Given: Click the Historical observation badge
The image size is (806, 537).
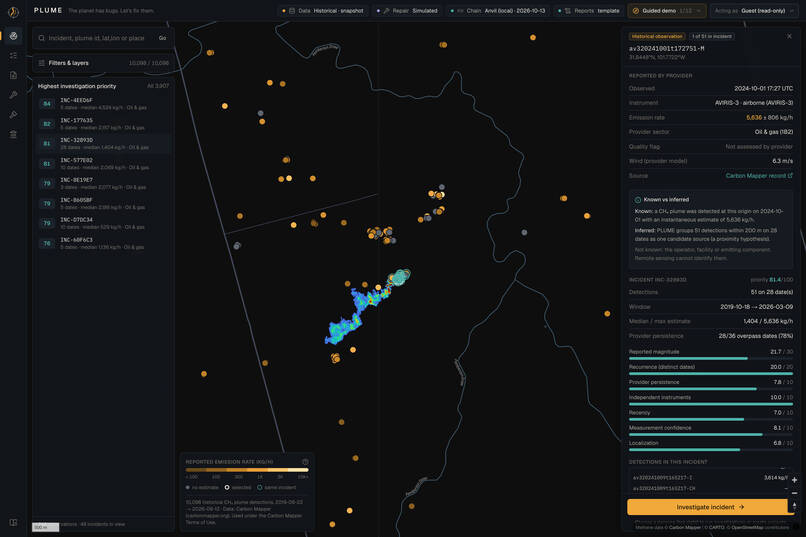Looking at the screenshot, I should [x=657, y=36].
